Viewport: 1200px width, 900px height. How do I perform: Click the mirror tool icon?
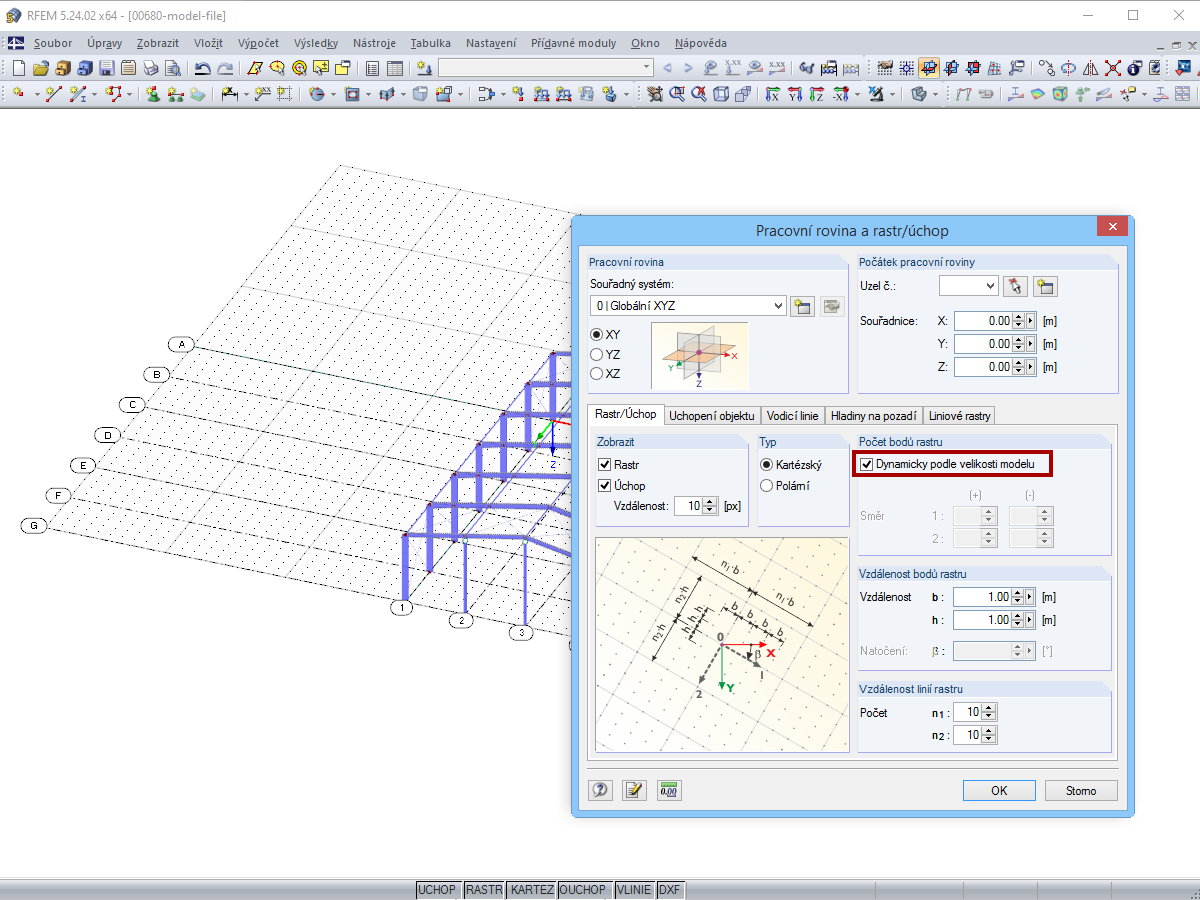tap(1090, 68)
